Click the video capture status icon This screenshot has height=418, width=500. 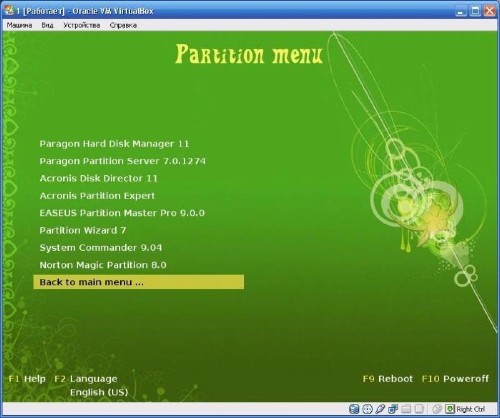pos(419,409)
